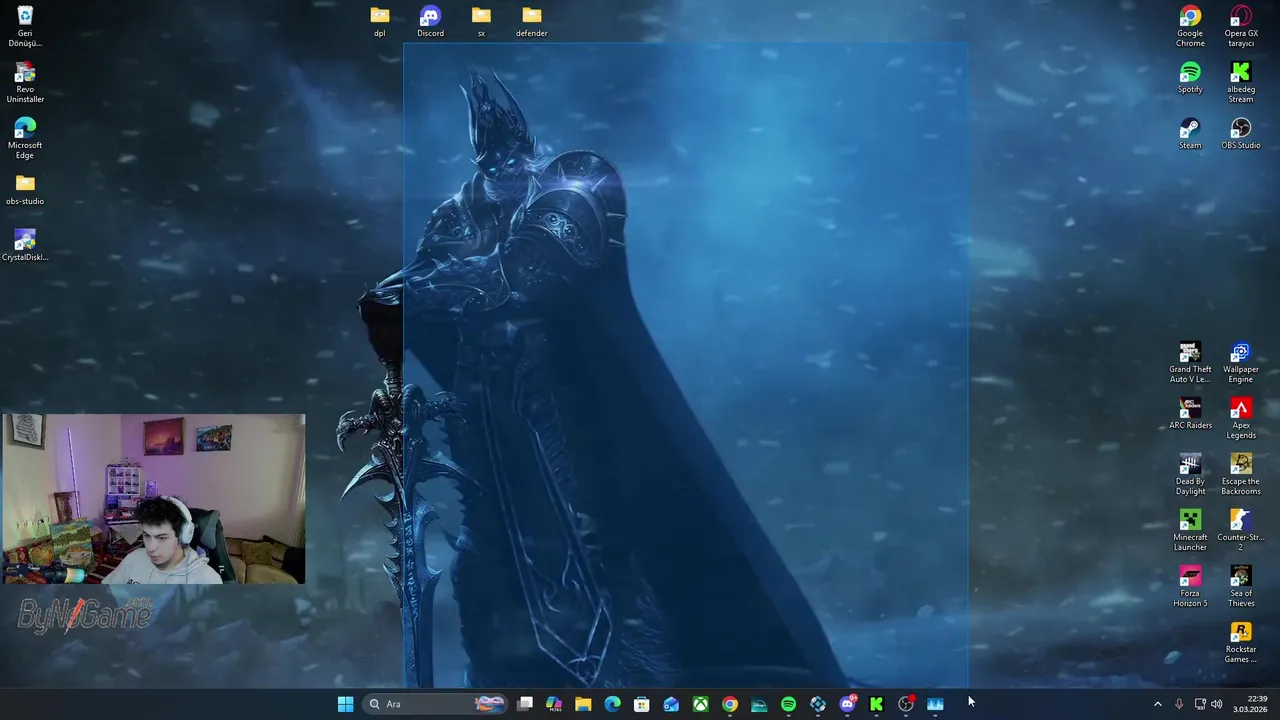The width and height of the screenshot is (1280, 720).
Task: Select the obs-studio folder on desktop
Action: [25, 189]
